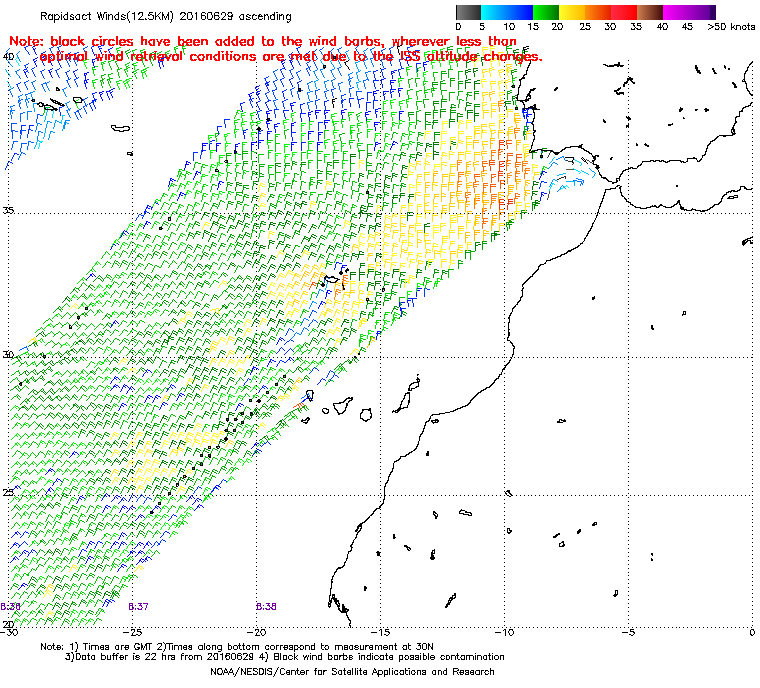
Task: Click the 'Rapidscat Winds(12.5KM) 20160629 ascending' title
Action: click(166, 16)
